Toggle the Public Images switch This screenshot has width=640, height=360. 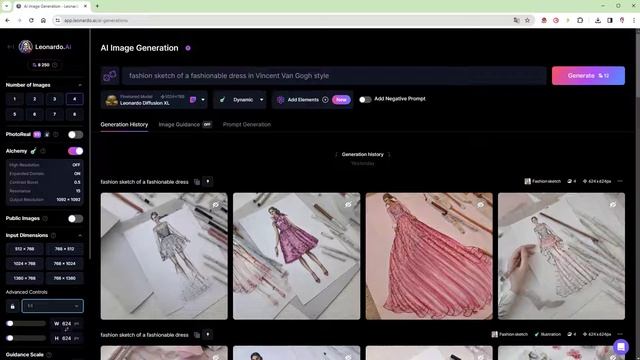point(76,218)
